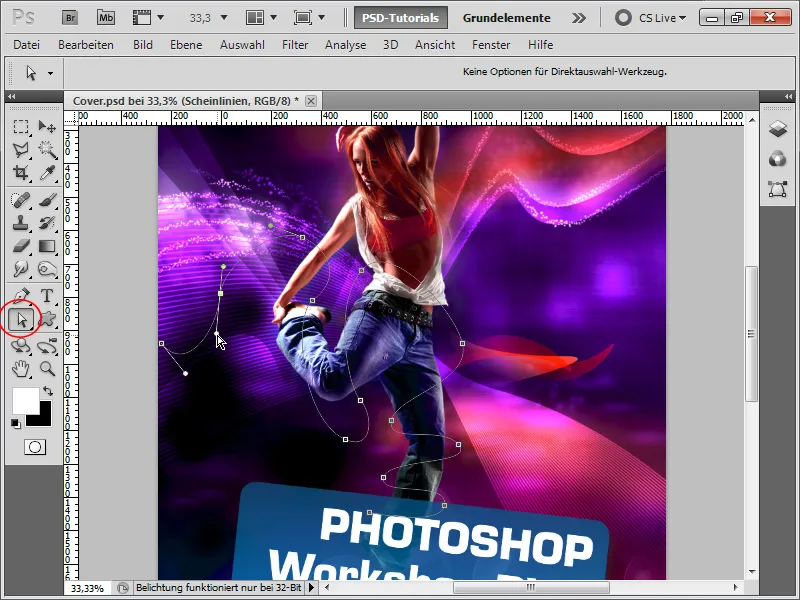Screen dimensions: 800x600
Task: Select the Magic Wand tool
Action: pyautogui.click(x=47, y=149)
